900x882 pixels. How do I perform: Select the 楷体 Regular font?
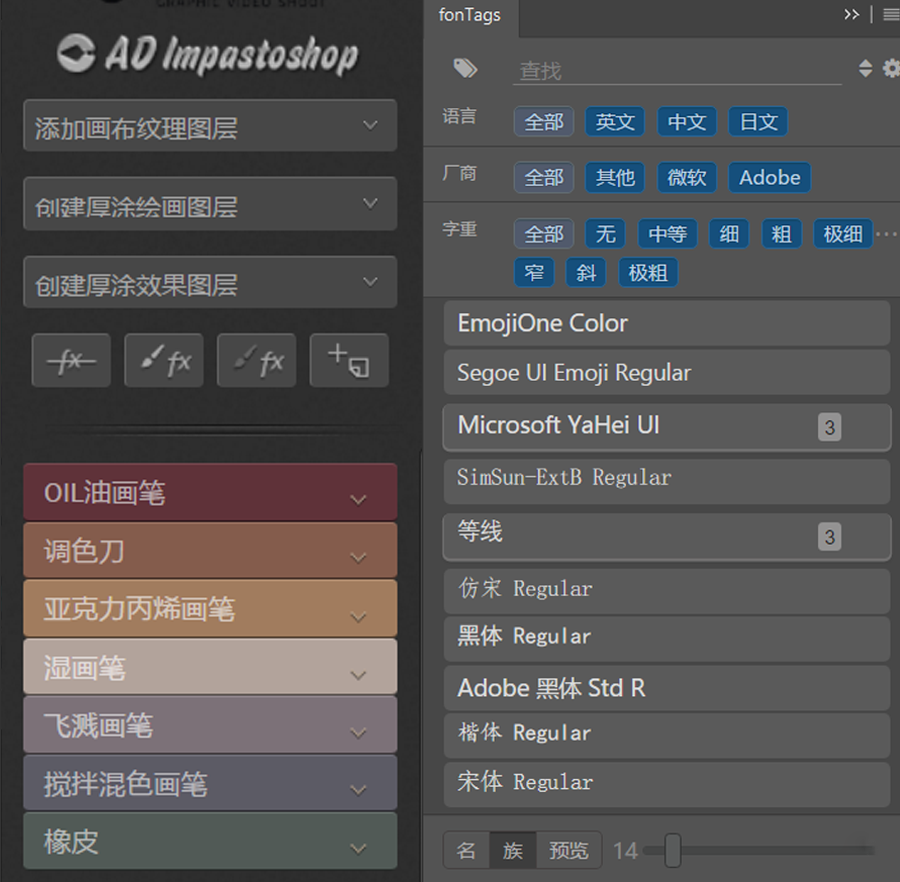[667, 735]
